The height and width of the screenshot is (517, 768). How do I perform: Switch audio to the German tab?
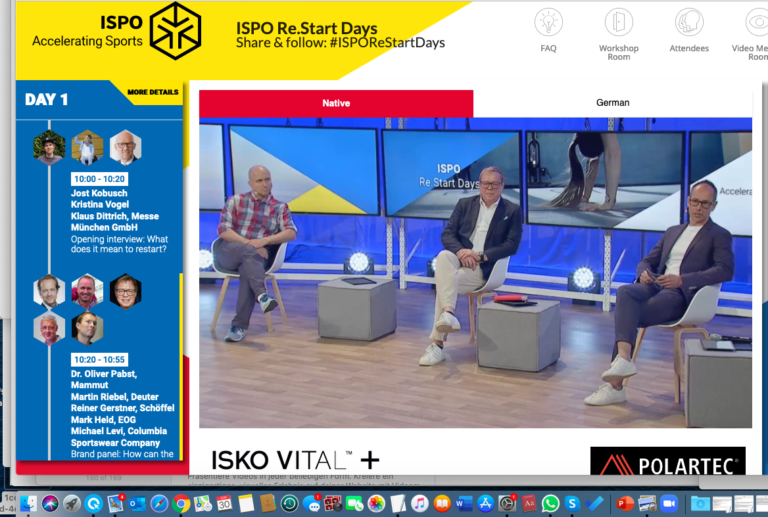pyautogui.click(x=612, y=103)
